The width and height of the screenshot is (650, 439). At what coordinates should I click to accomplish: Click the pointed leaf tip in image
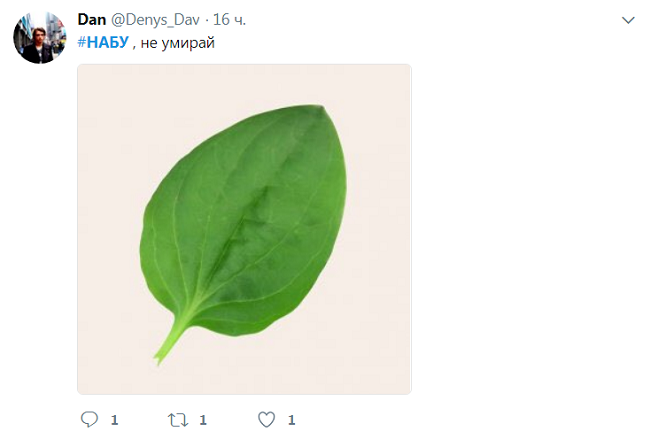pyautogui.click(x=322, y=107)
